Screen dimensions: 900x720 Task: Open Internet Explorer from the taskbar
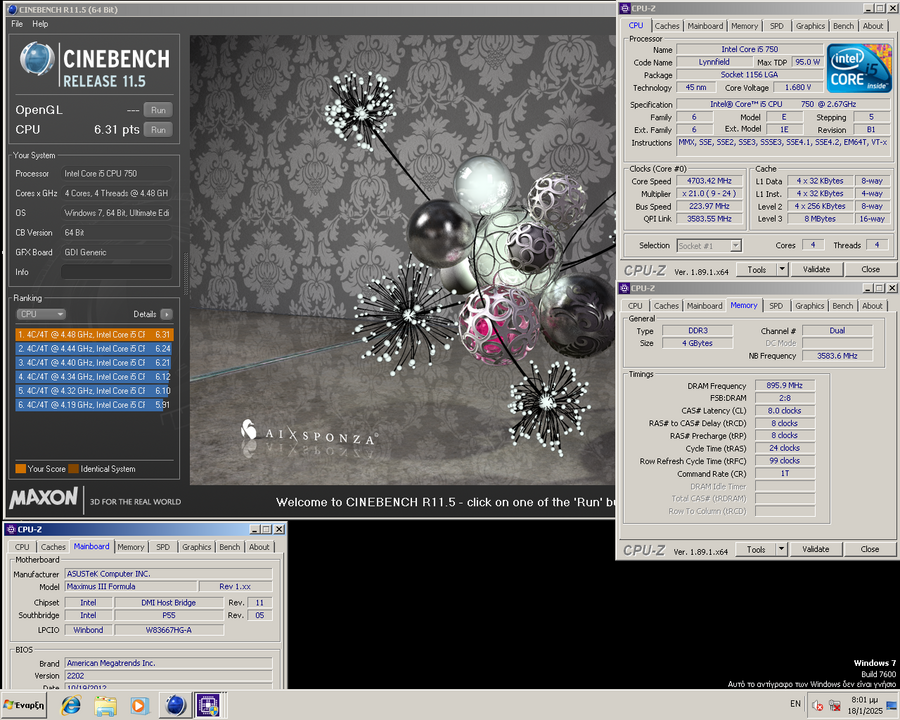71,704
